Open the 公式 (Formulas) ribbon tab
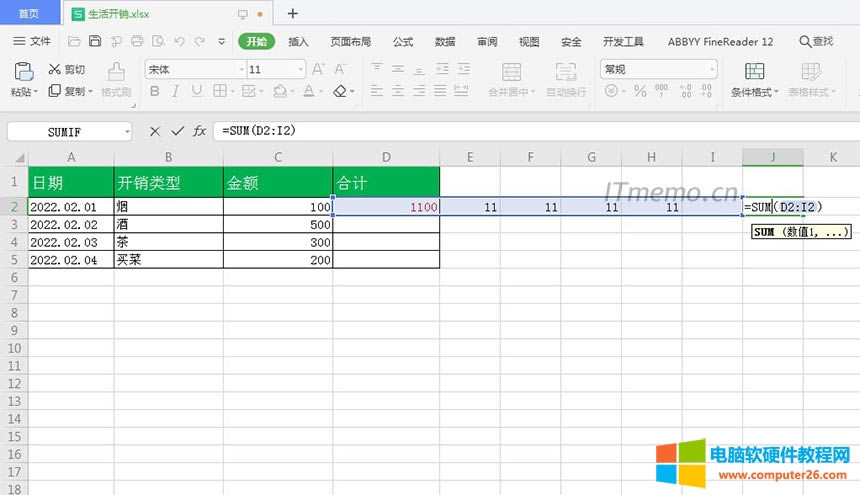The width and height of the screenshot is (860, 495). pos(403,42)
